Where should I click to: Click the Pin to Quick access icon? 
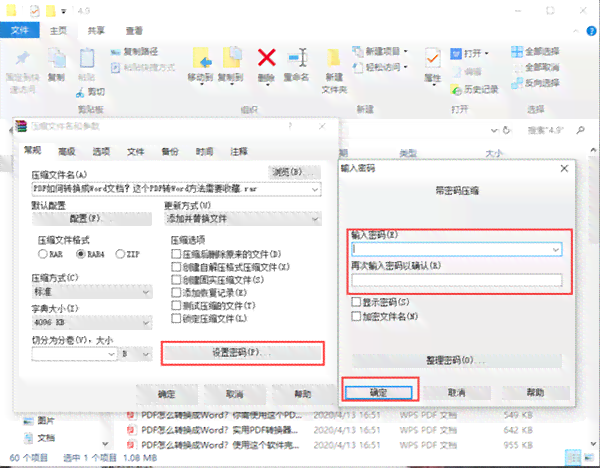click(x=22, y=59)
